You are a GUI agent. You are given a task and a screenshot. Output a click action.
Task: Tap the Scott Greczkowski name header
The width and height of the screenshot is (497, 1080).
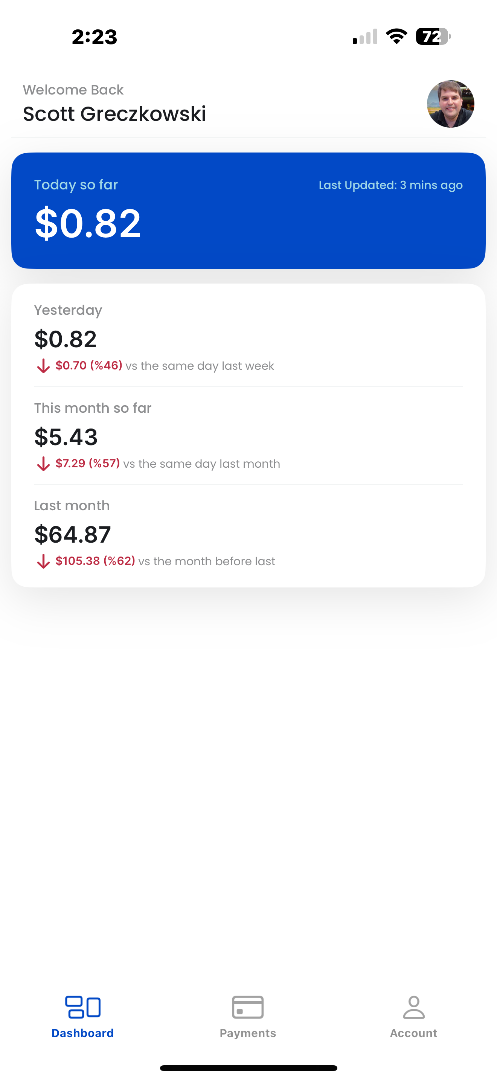[x=114, y=114]
